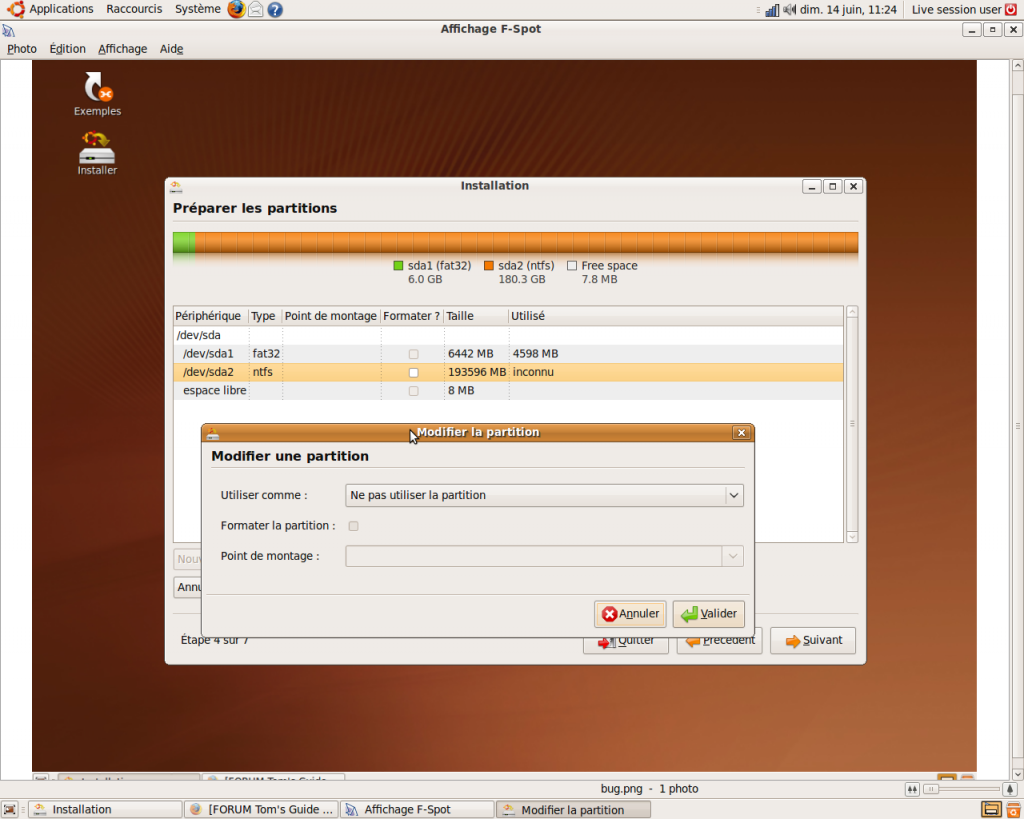Switch to Modifier la partition taskbar entry
Screen dimensions: 1024x819
tap(573, 810)
